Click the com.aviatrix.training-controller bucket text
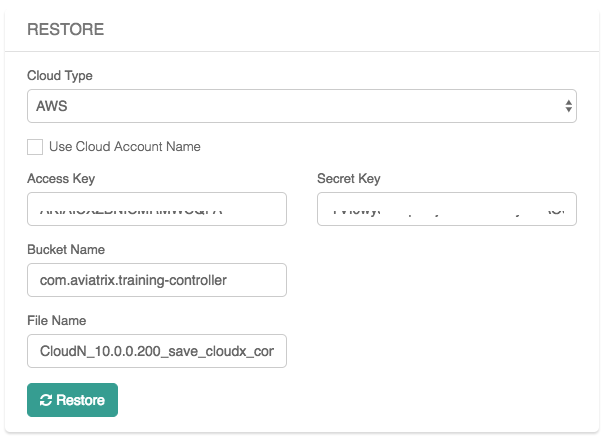The image size is (606, 440). tap(133, 280)
